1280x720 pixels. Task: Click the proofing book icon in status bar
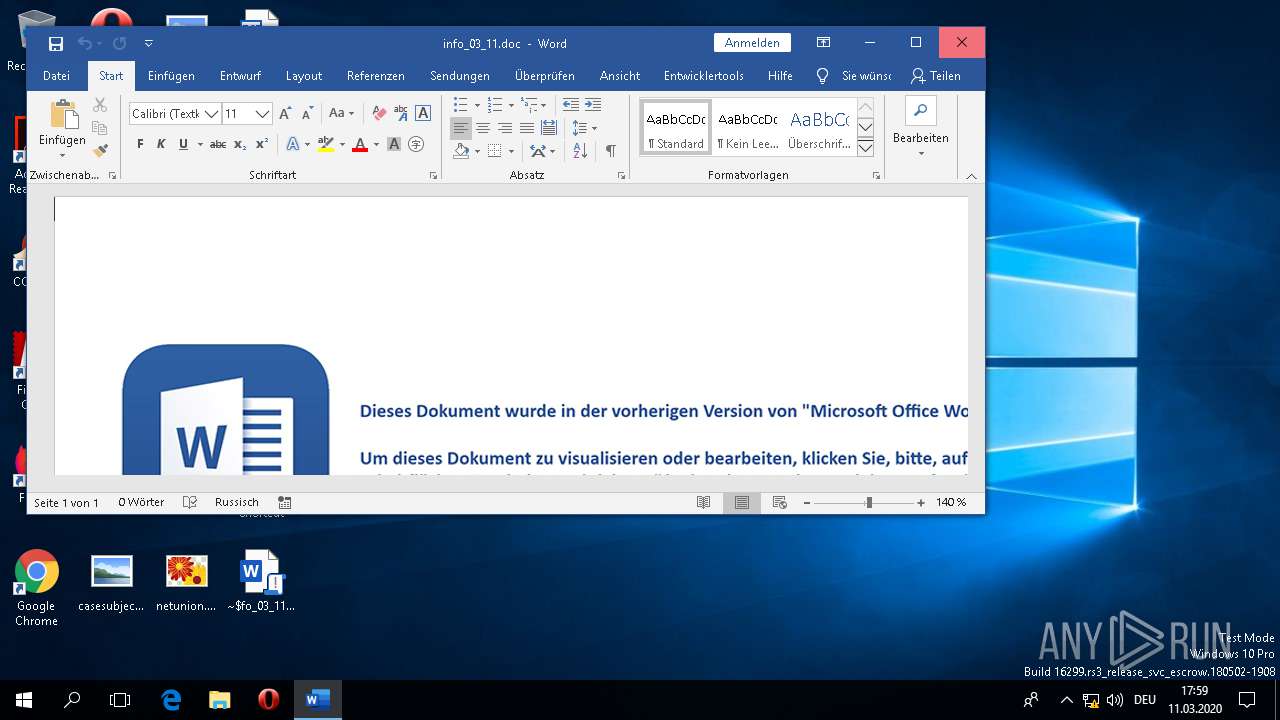click(190, 502)
